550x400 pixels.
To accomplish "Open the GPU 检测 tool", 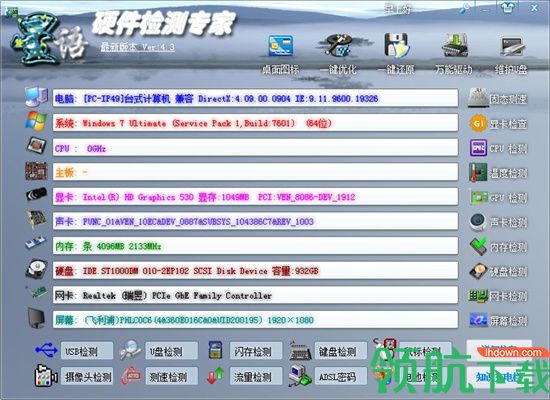I will click(x=498, y=198).
